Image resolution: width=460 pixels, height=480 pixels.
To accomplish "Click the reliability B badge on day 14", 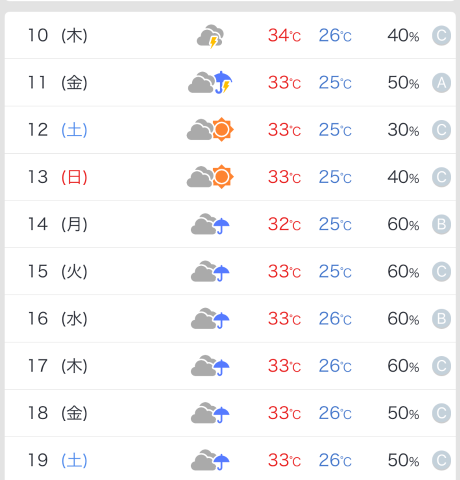I will (x=441, y=224).
